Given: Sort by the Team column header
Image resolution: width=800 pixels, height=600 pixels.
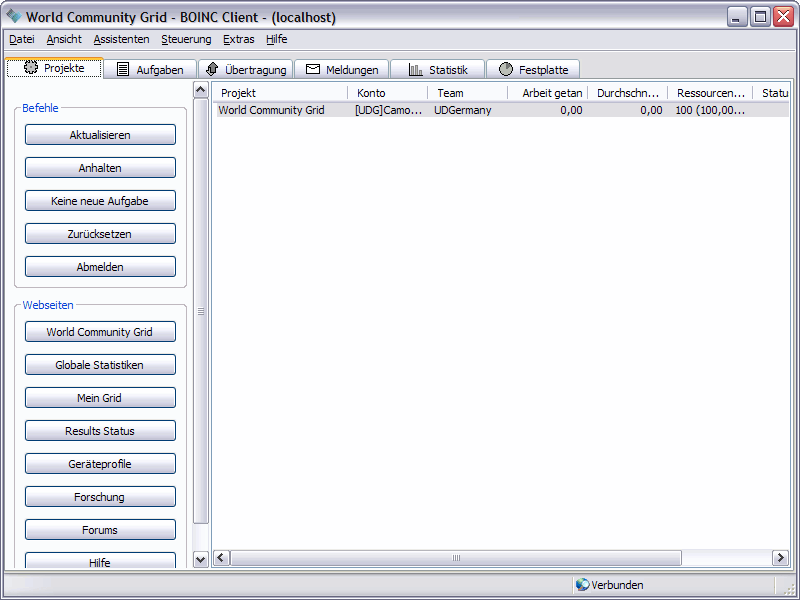Looking at the screenshot, I should coord(468,93).
